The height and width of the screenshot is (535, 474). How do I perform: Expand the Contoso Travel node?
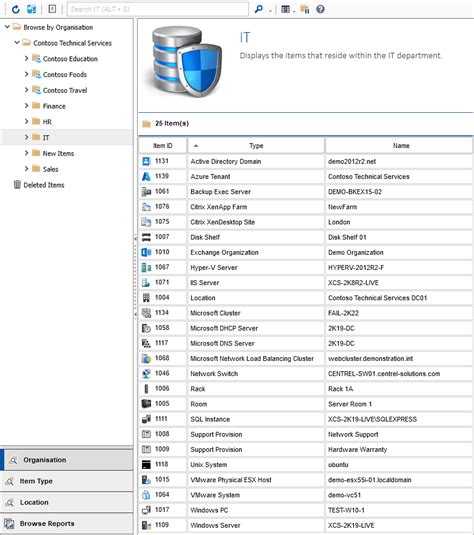click(x=26, y=90)
